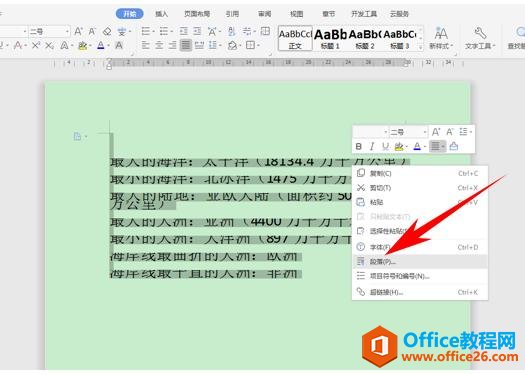Click Bold in the floating mini toolbar

[x=359, y=146]
